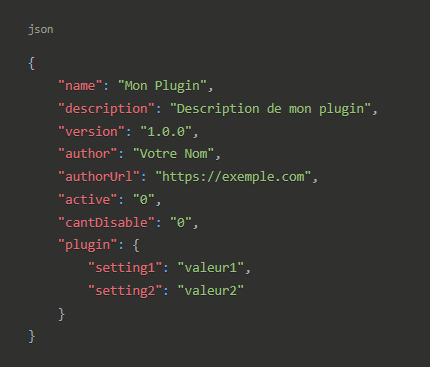Click the opening brace after "plugin"
Image resolution: width=430 pixels, height=367 pixels.
pyautogui.click(x=136, y=245)
